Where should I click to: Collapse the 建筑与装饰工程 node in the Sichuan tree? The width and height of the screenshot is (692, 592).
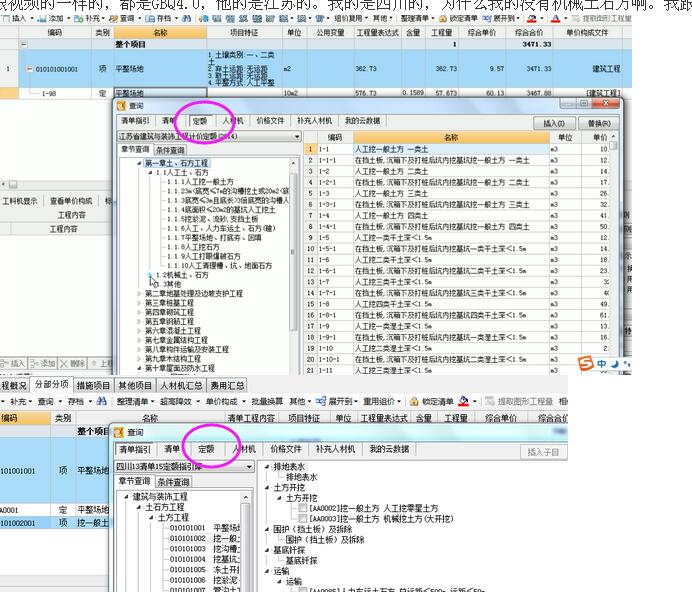tap(127, 497)
